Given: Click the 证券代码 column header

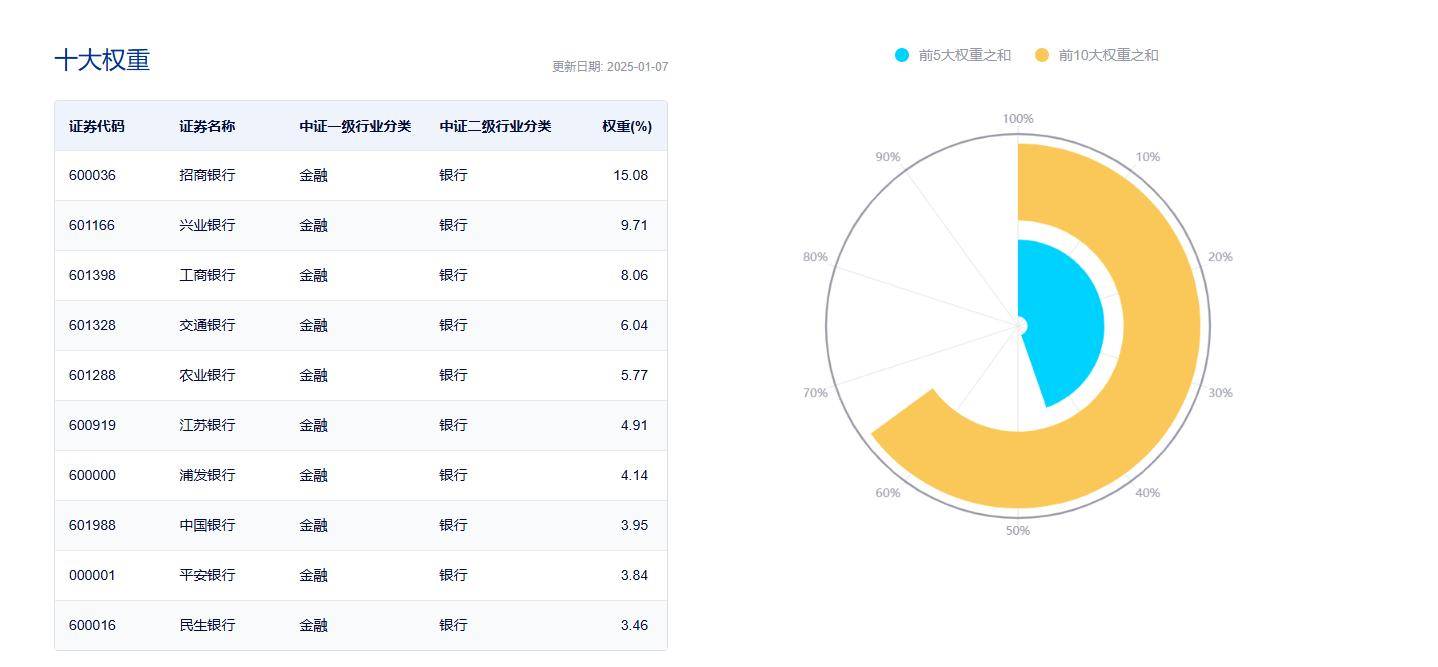Looking at the screenshot, I should [97, 126].
